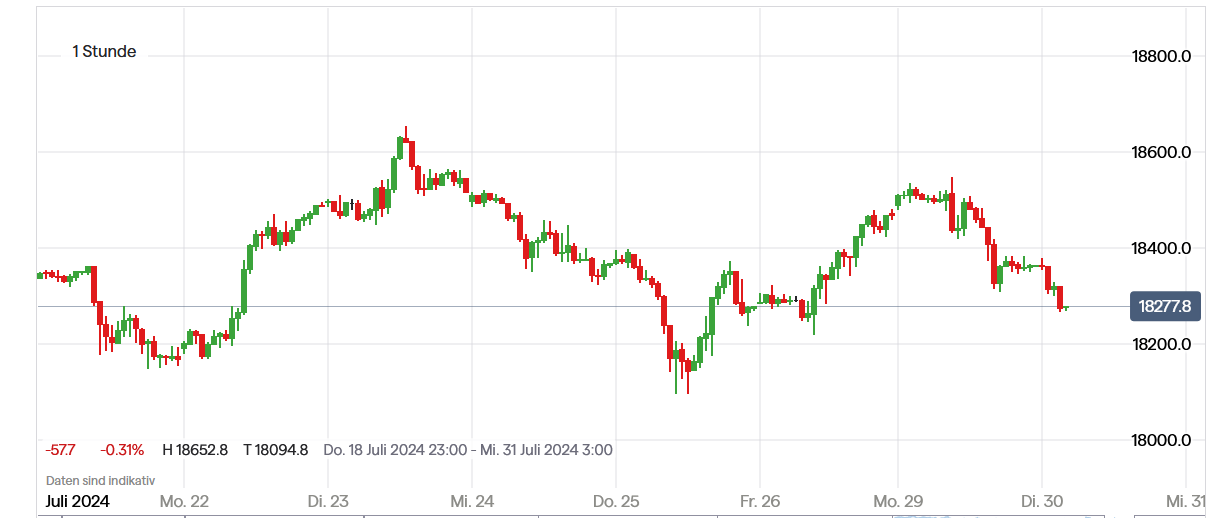Click the low value "T 18094.8"
Screen dimensions: 1227x518
point(275,450)
